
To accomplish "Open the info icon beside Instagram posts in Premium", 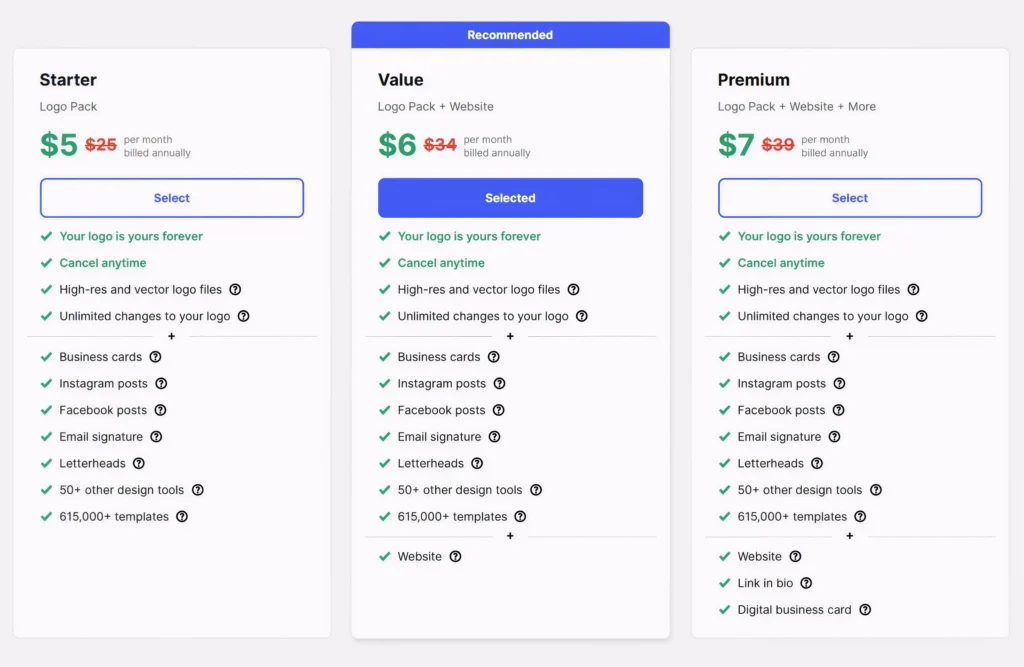I will (839, 383).
